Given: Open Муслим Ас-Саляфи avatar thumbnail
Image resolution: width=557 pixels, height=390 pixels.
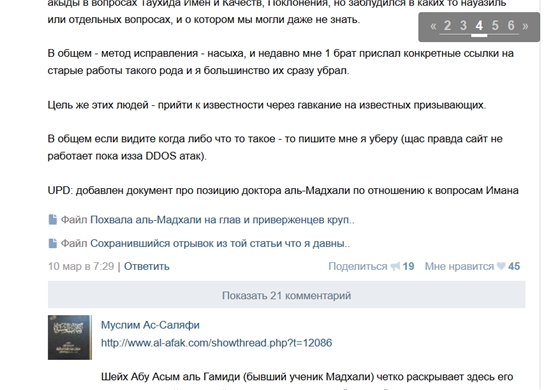Looking at the screenshot, I should click(x=70, y=337).
